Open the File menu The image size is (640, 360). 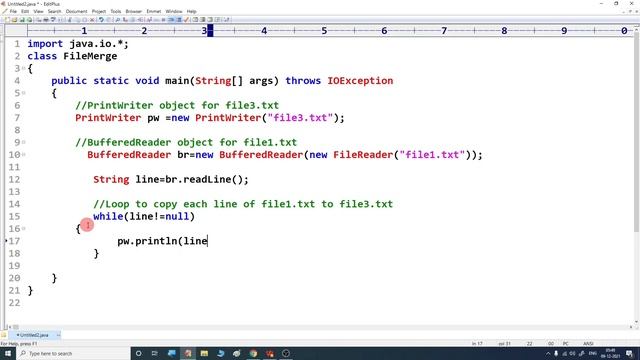[x=13, y=11]
